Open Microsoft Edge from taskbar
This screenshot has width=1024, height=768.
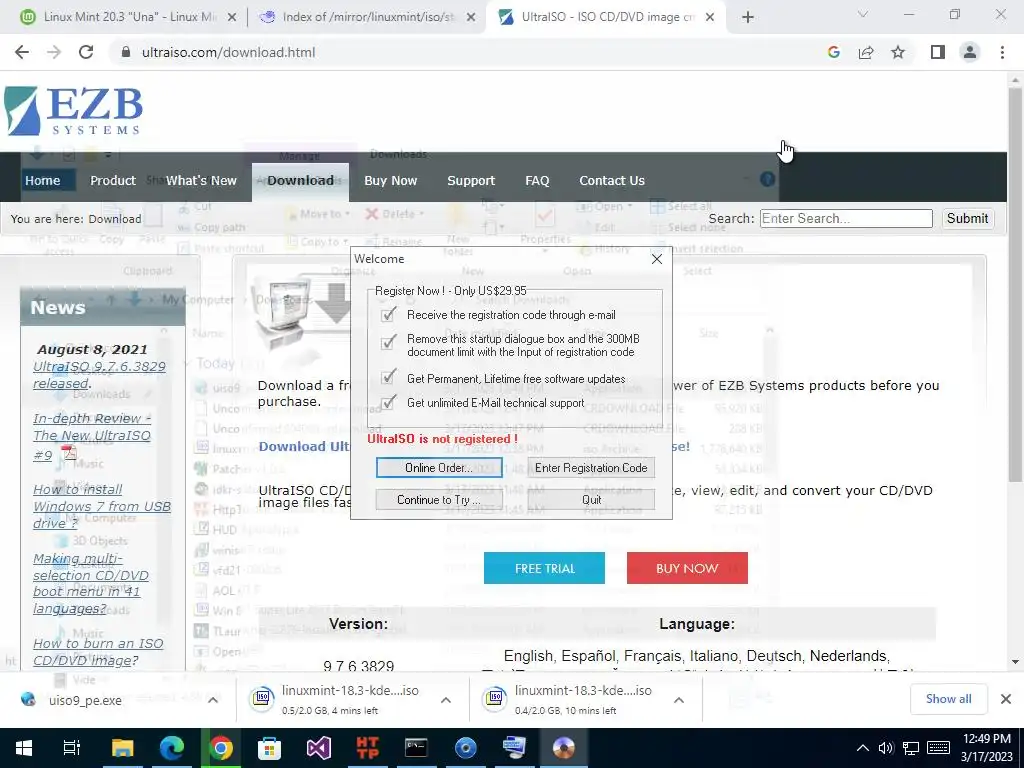pyautogui.click(x=172, y=748)
